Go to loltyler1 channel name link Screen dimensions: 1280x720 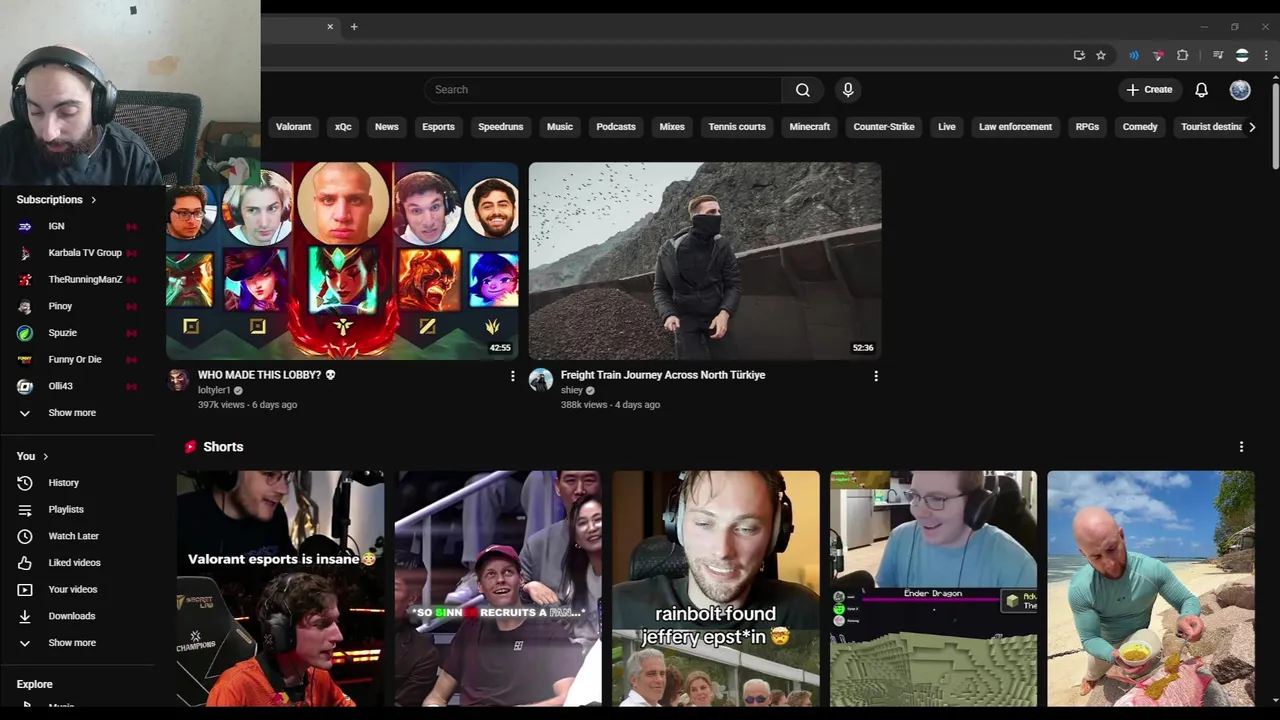coord(214,390)
